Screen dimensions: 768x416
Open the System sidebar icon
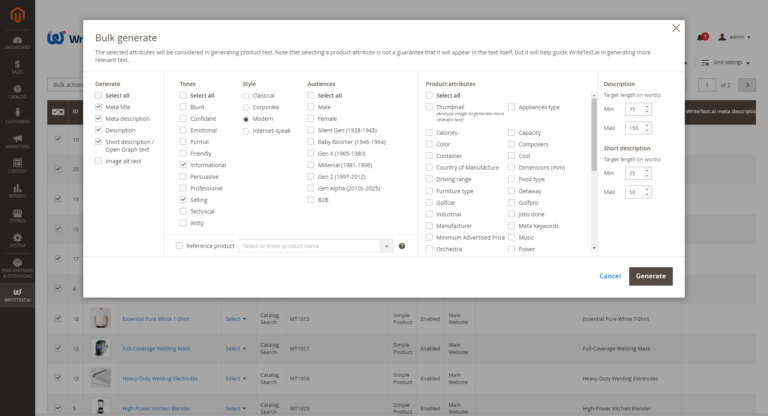click(18, 241)
